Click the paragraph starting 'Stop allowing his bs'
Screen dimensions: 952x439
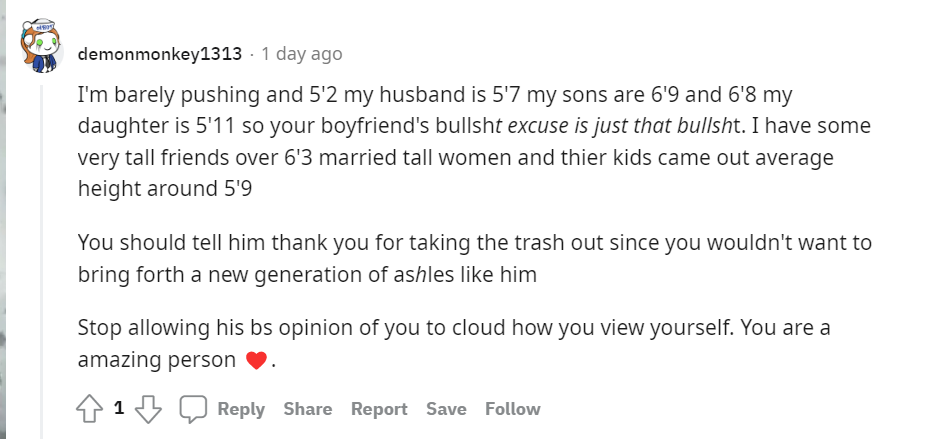click(454, 344)
